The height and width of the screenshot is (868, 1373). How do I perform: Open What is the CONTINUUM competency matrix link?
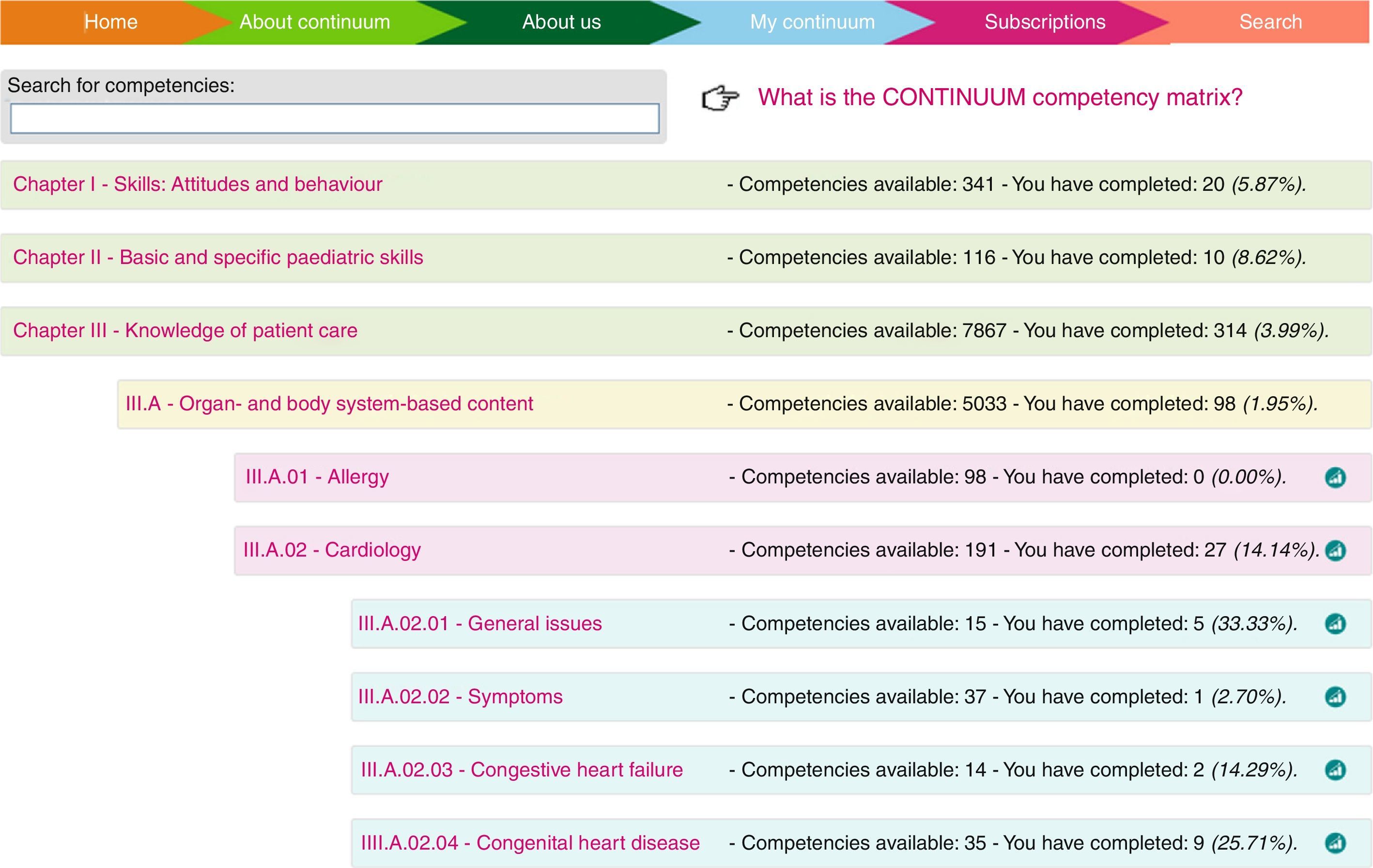pyautogui.click(x=1000, y=97)
